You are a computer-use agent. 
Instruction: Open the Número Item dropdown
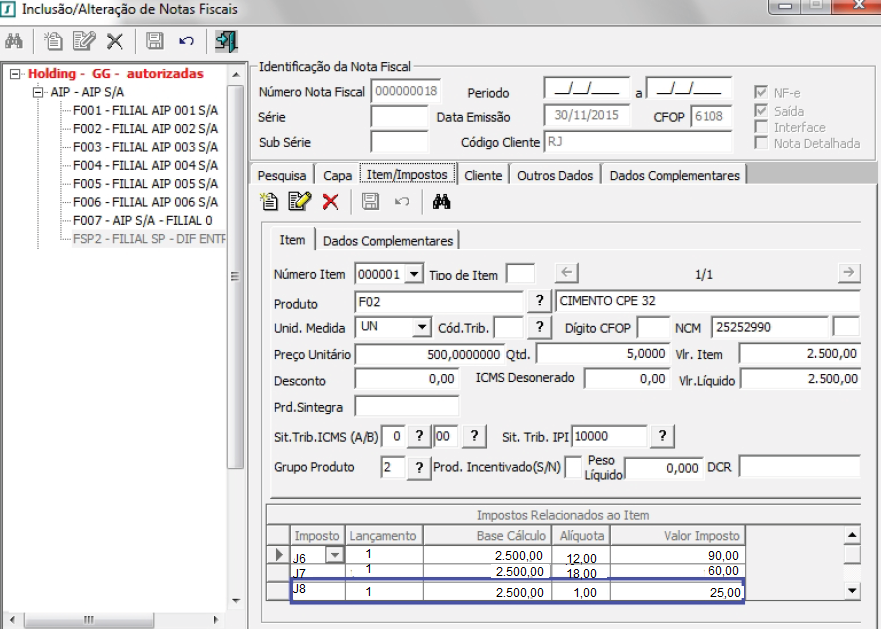416,274
